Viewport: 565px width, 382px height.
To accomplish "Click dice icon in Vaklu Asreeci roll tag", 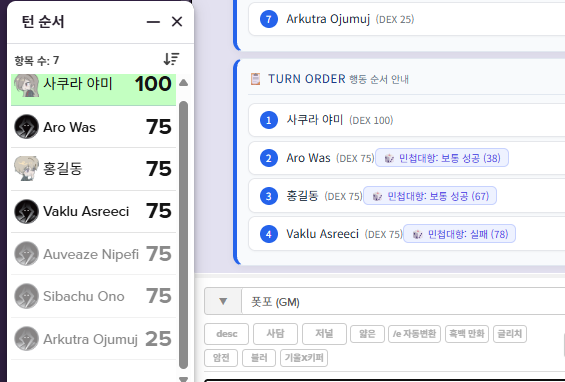I will [x=417, y=234].
